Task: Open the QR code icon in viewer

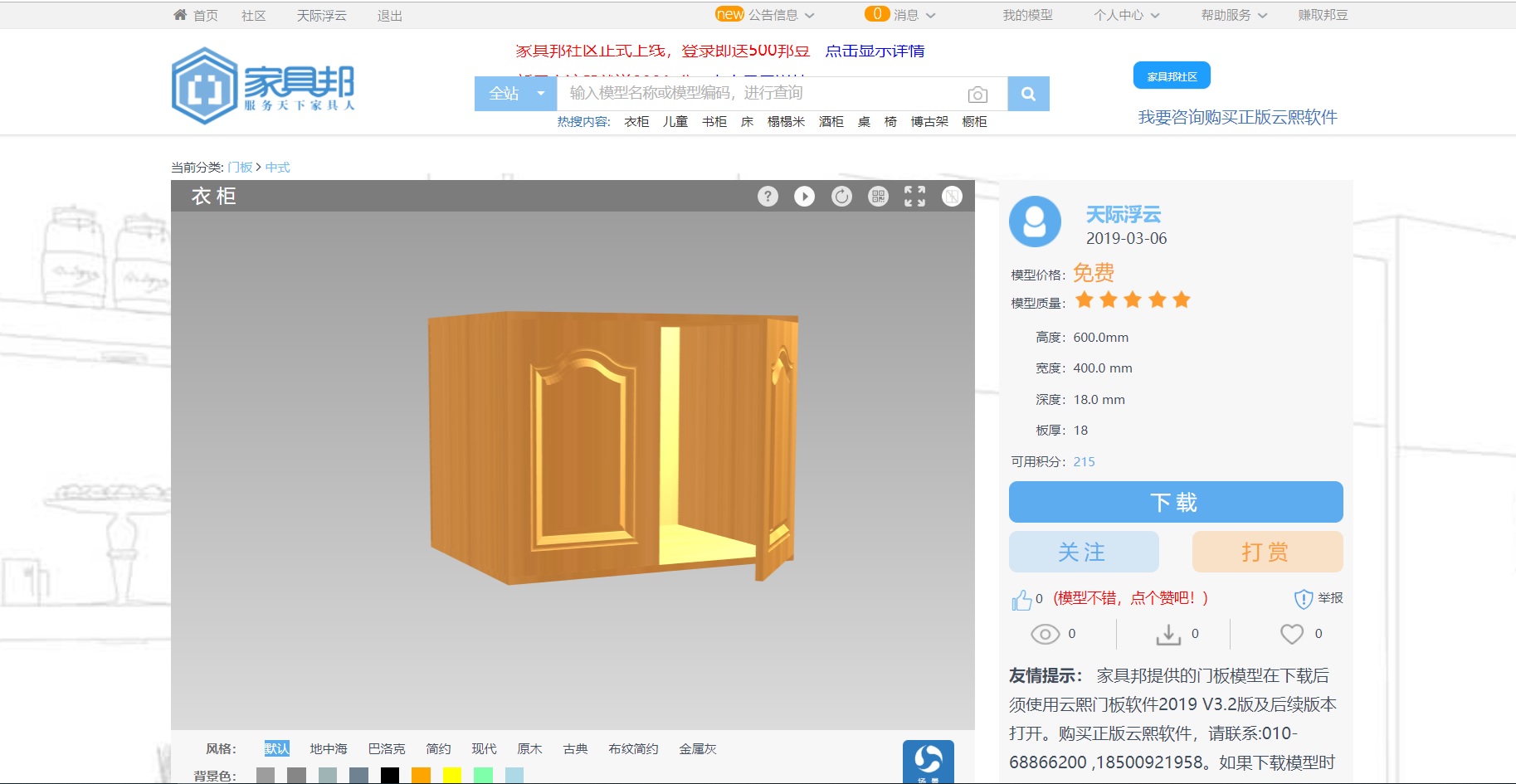Action: [878, 197]
